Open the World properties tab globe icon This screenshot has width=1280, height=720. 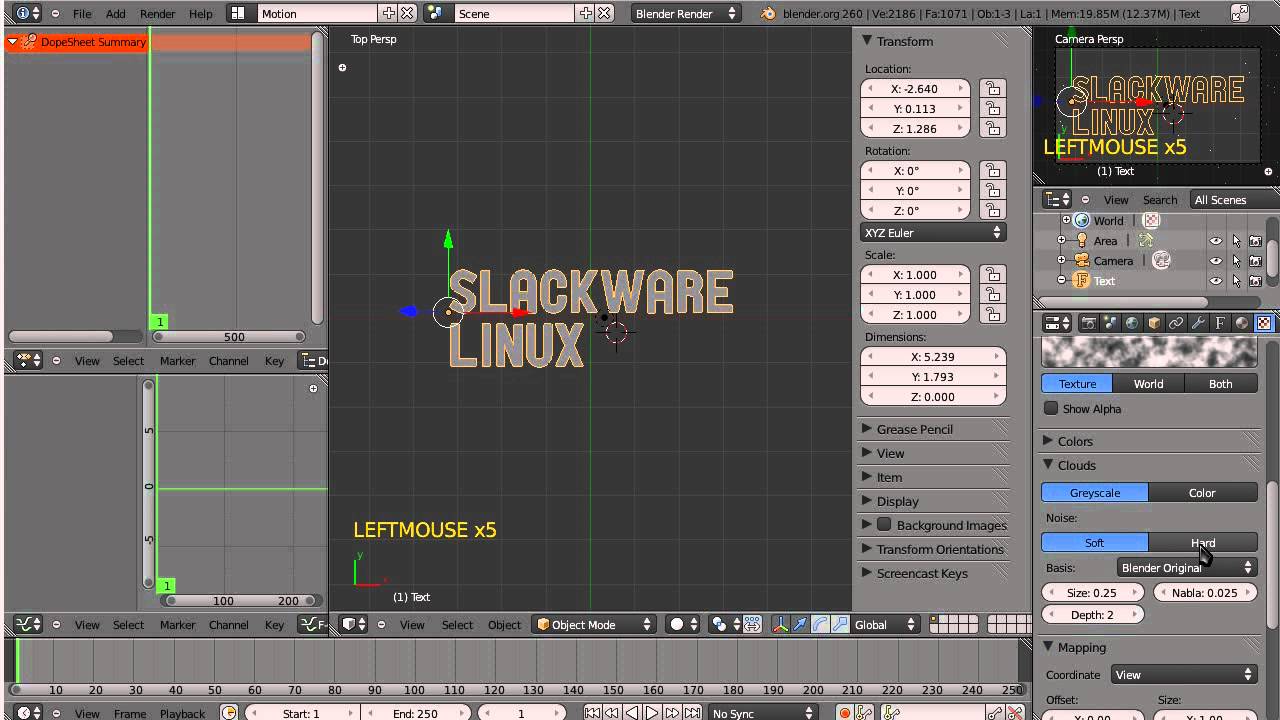[1132, 323]
